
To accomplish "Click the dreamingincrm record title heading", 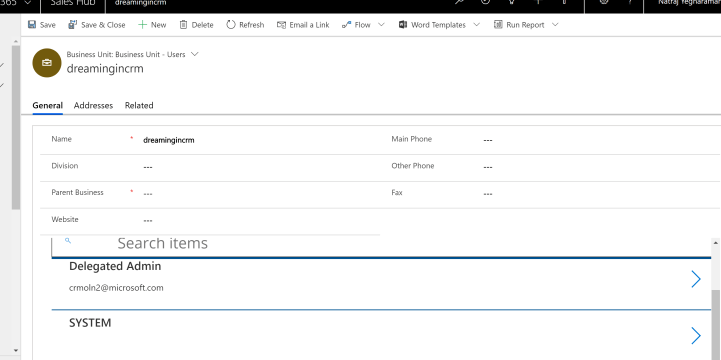I will click(x=105, y=69).
